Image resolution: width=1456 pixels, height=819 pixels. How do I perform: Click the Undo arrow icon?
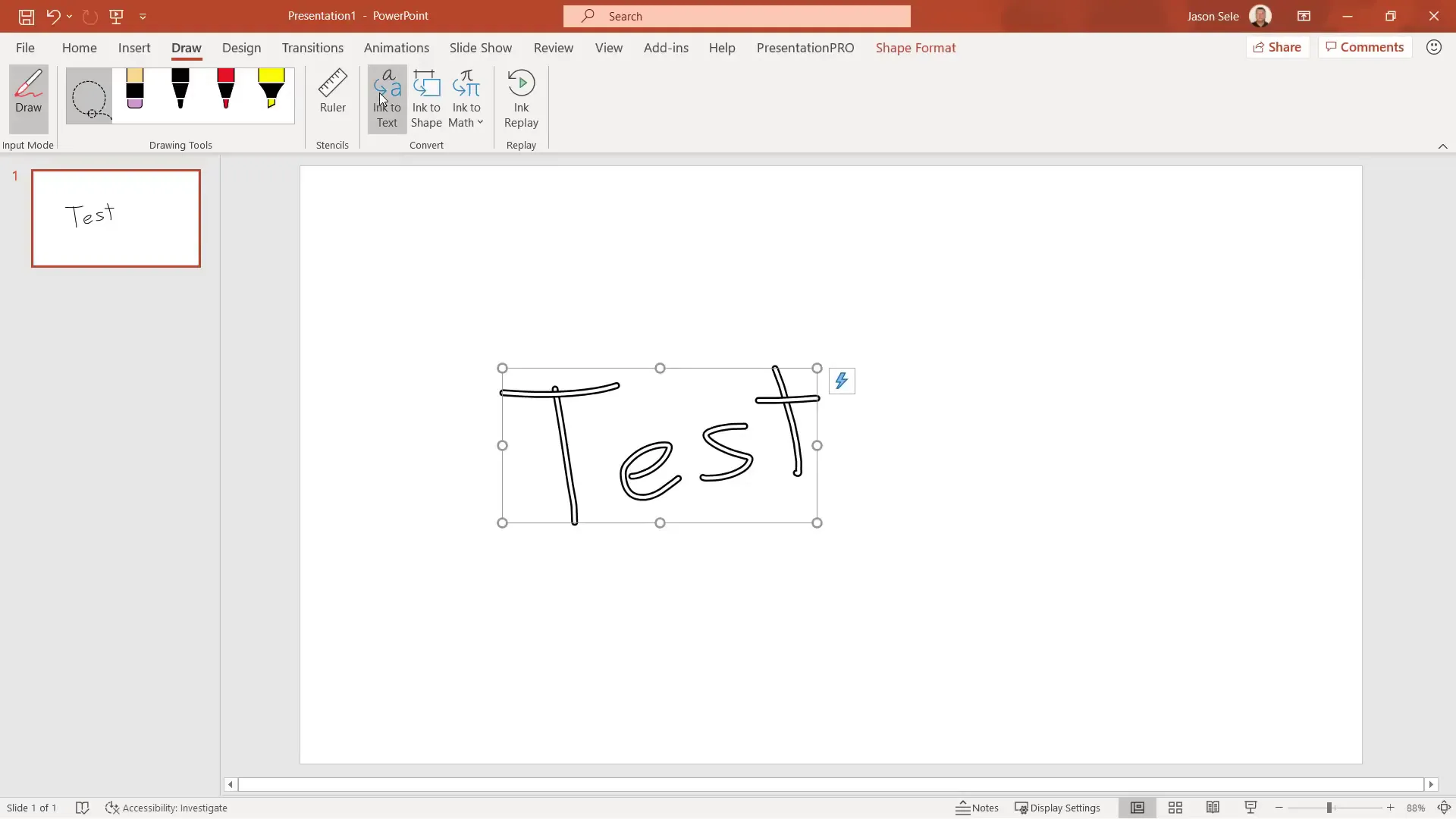click(52, 16)
